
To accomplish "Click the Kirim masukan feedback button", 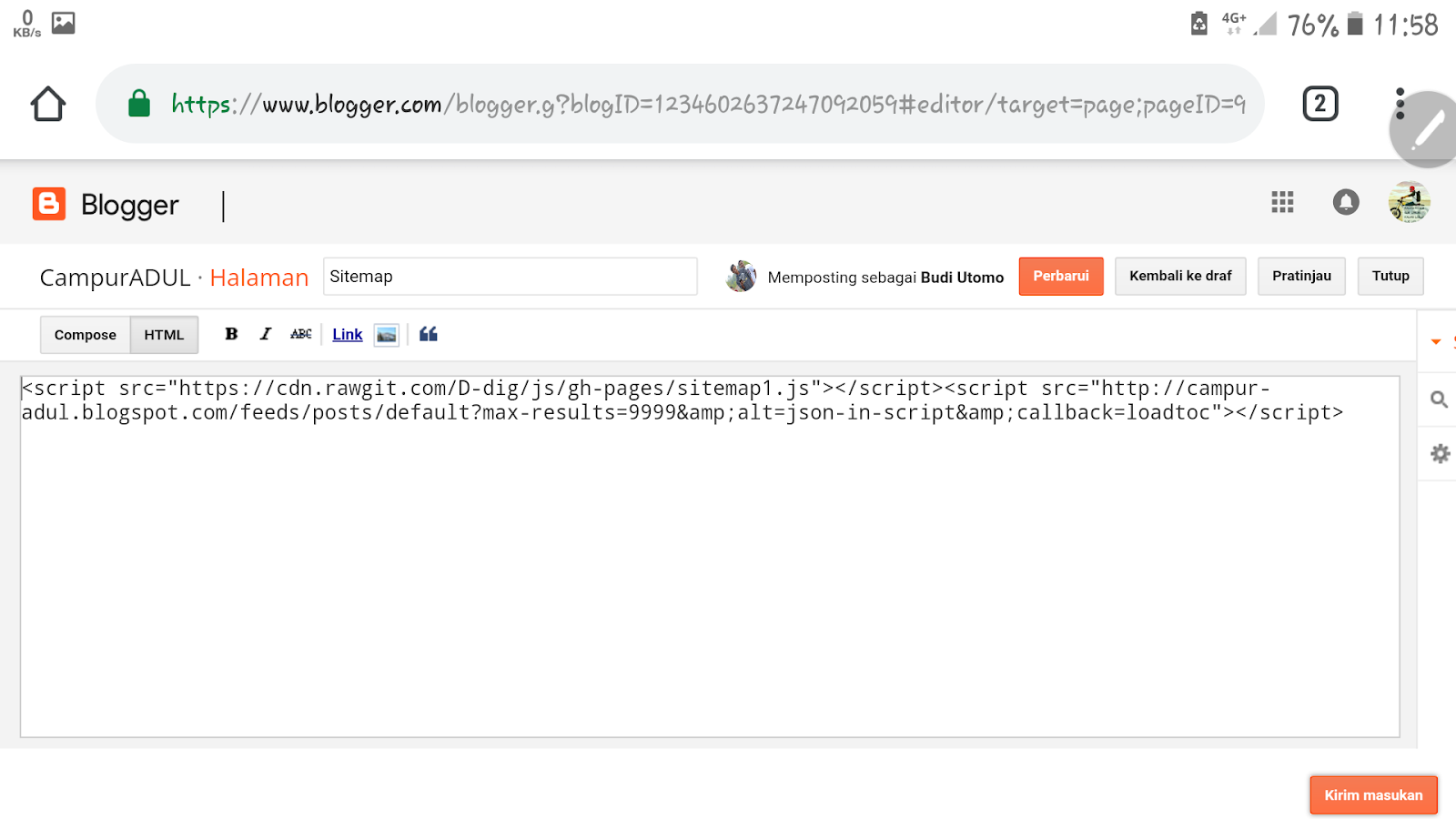I will [x=1373, y=795].
